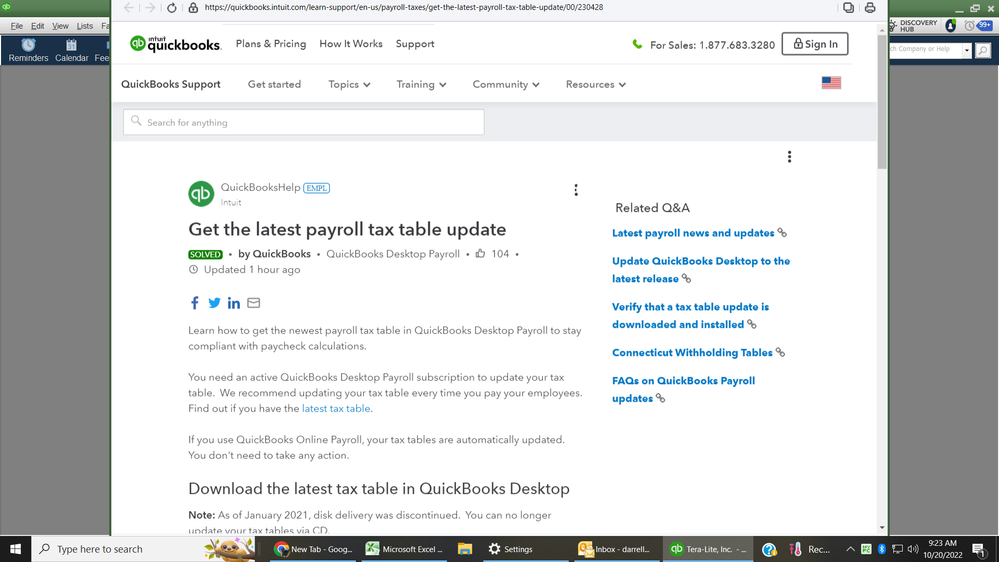Open the File menu in QuickBooks
Image resolution: width=999 pixels, height=562 pixels.
[x=17, y=26]
